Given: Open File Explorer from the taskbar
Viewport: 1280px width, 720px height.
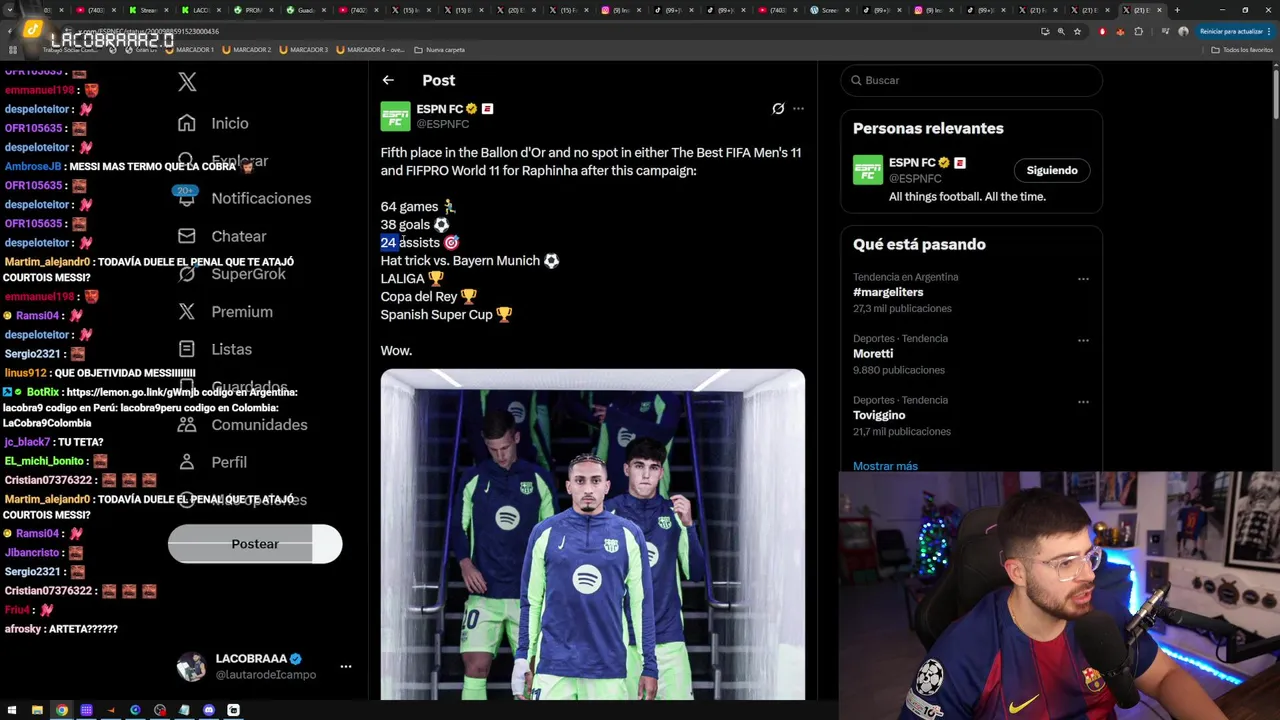Looking at the screenshot, I should (x=37, y=710).
